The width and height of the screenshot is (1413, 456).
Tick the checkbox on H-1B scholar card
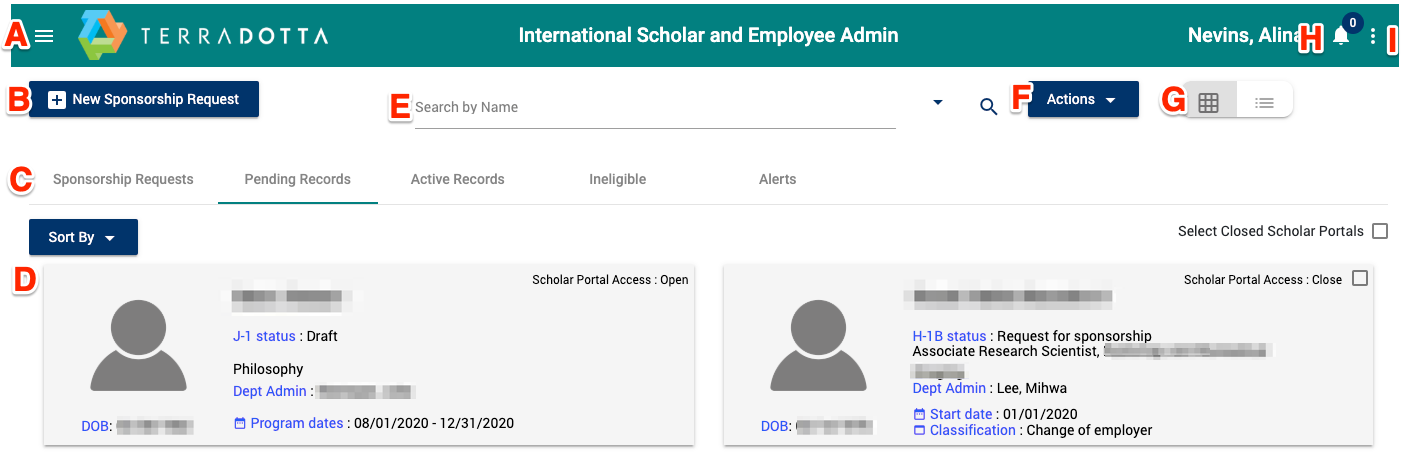[x=1359, y=279]
